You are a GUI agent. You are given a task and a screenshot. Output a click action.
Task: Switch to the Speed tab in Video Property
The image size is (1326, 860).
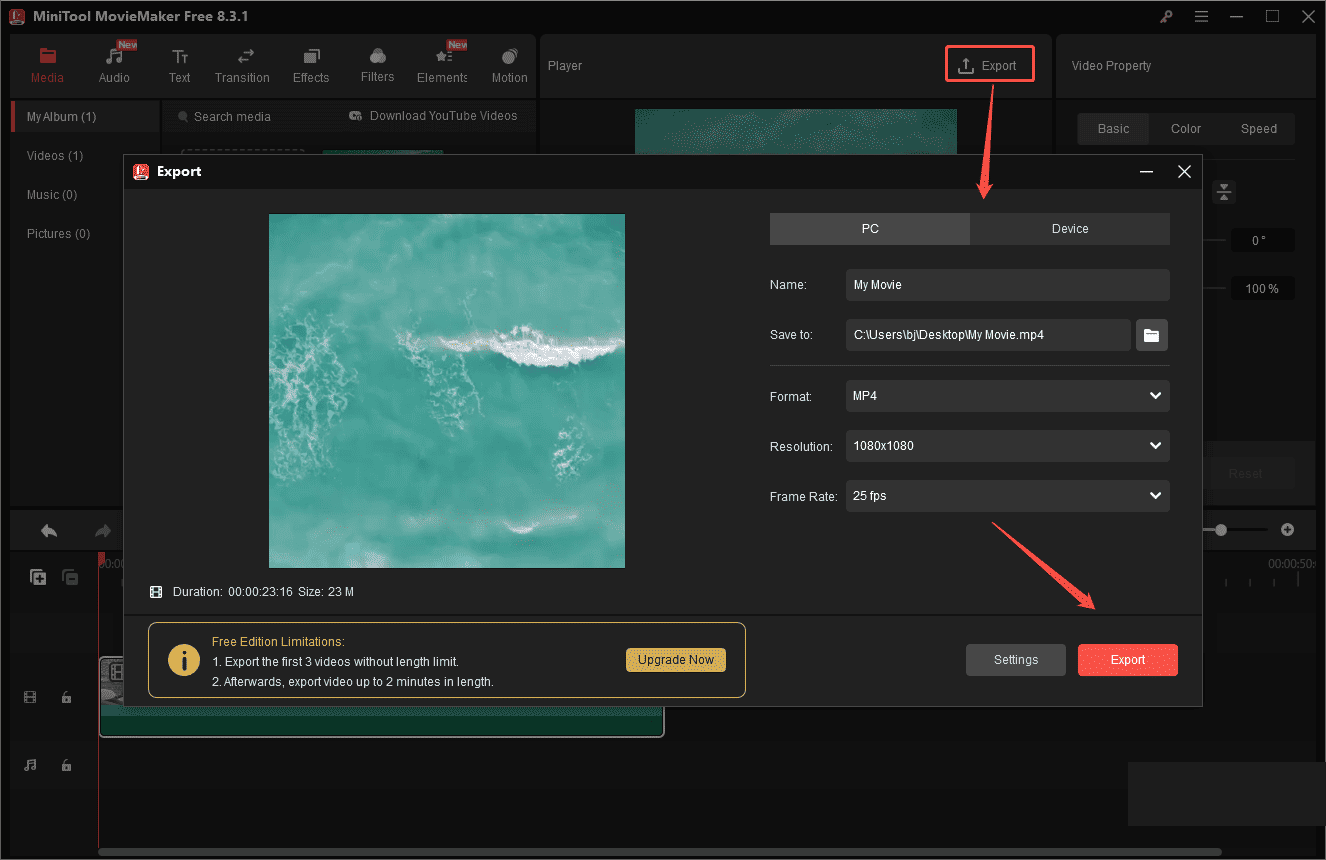(x=1258, y=128)
